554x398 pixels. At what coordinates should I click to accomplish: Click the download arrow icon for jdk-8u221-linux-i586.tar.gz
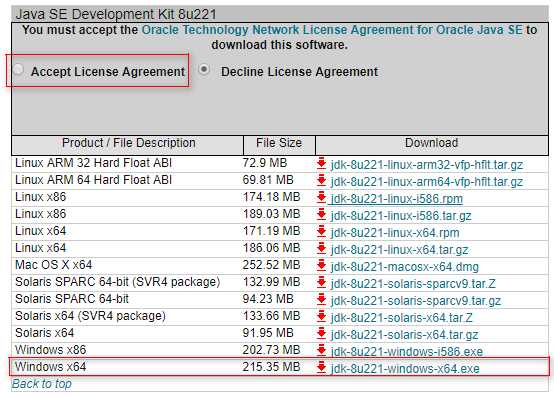(x=321, y=214)
